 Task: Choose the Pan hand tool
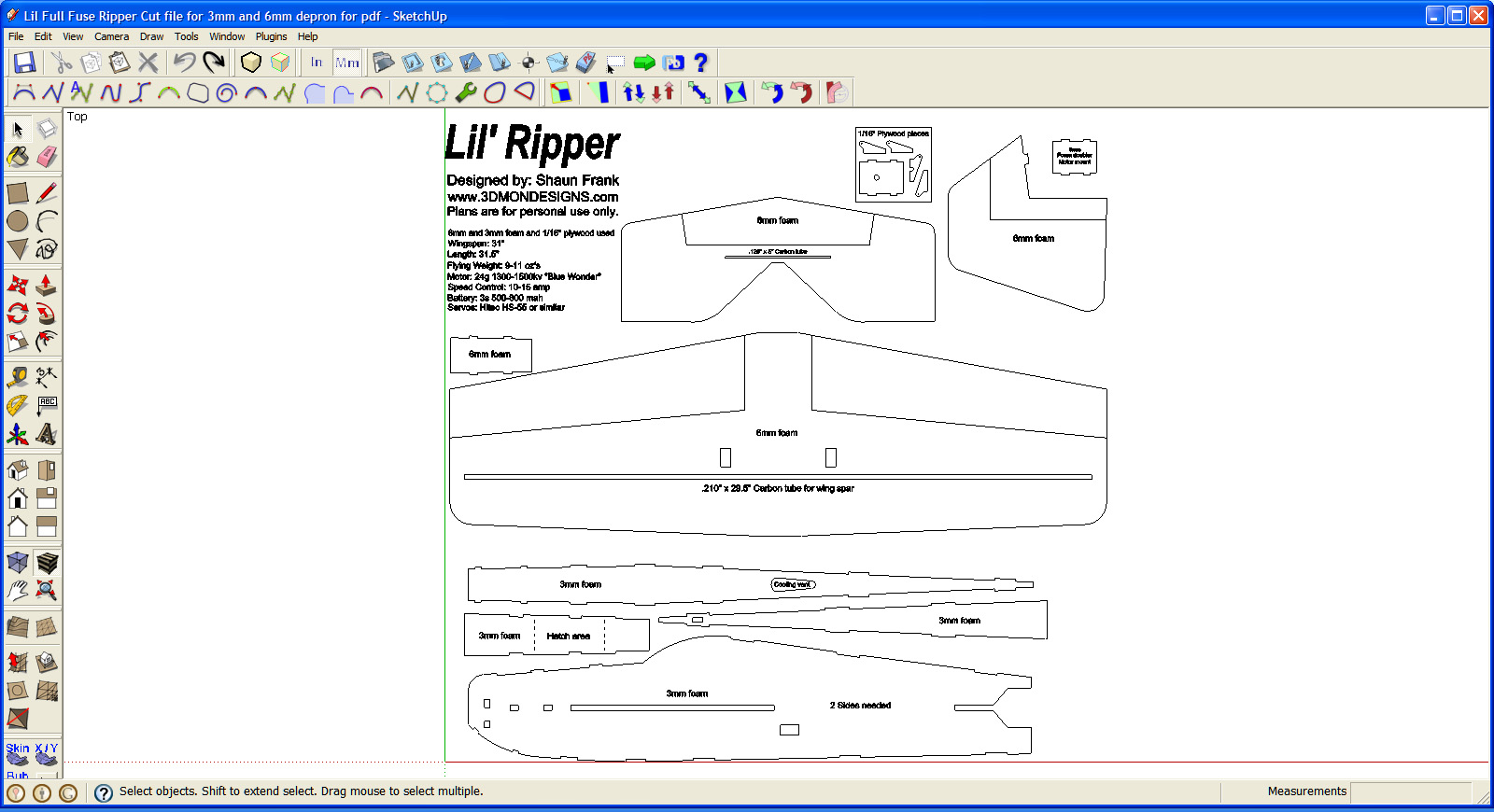(18, 590)
